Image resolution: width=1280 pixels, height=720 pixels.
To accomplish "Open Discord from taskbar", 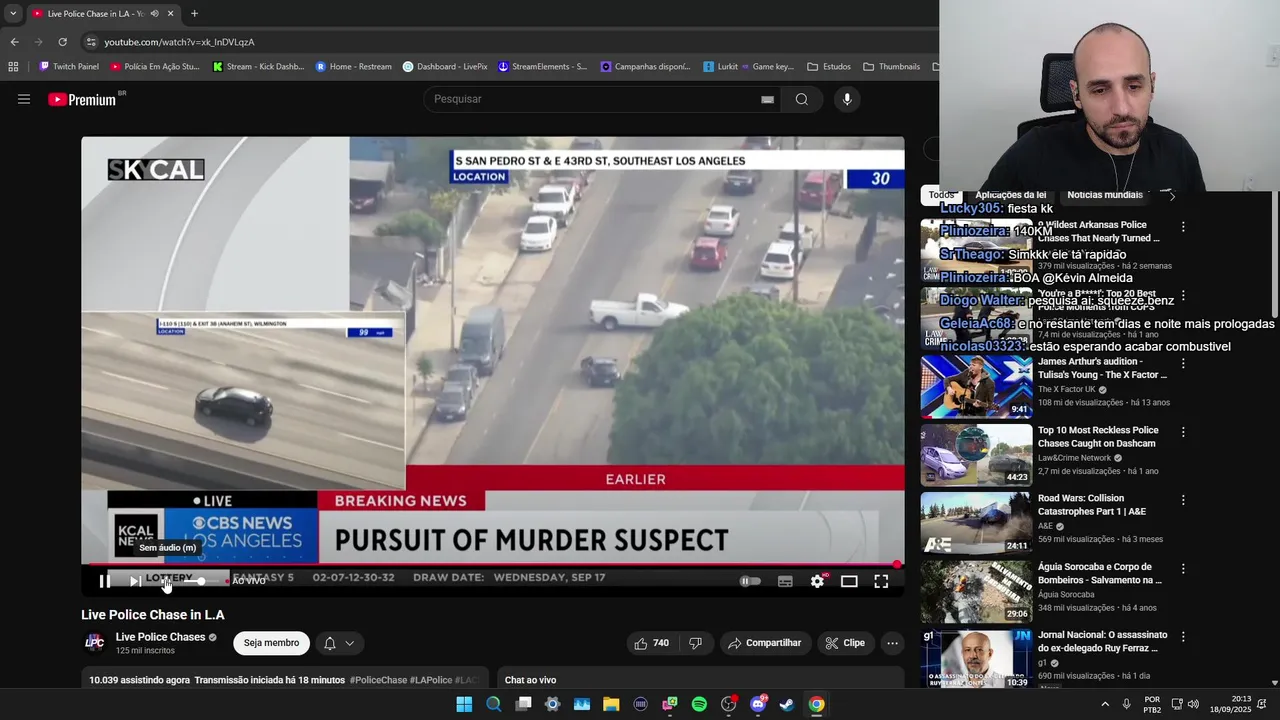I will [x=758, y=704].
